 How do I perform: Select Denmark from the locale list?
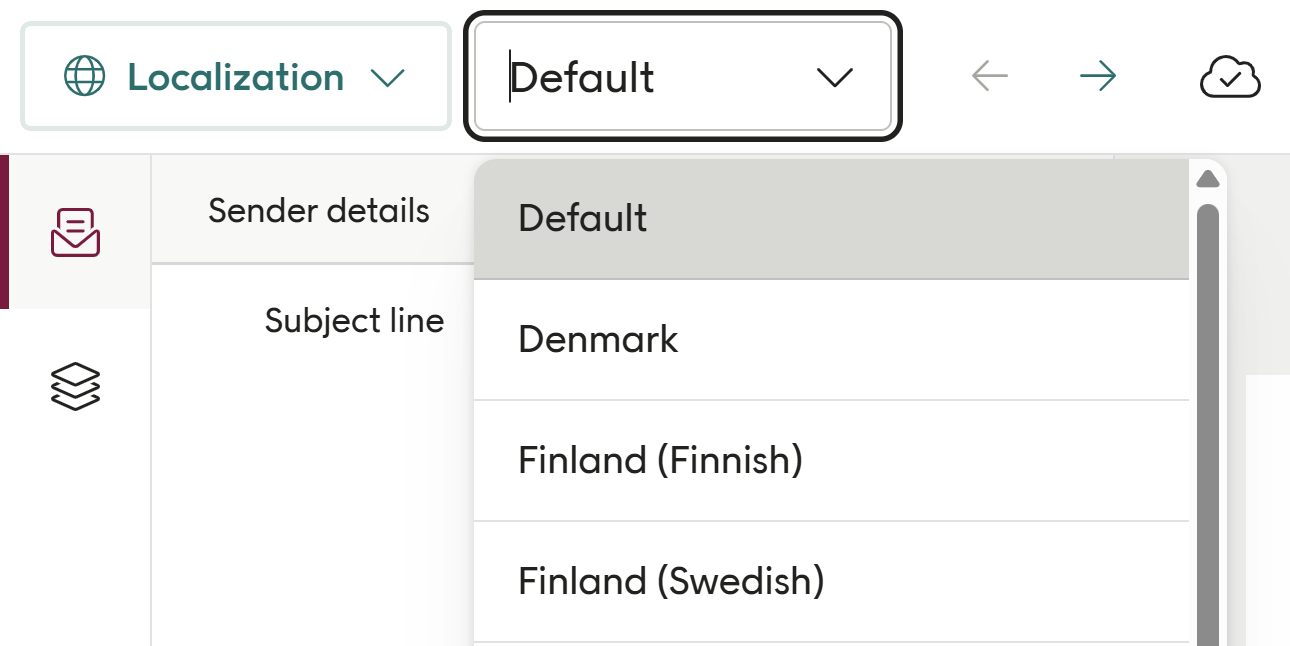(598, 340)
